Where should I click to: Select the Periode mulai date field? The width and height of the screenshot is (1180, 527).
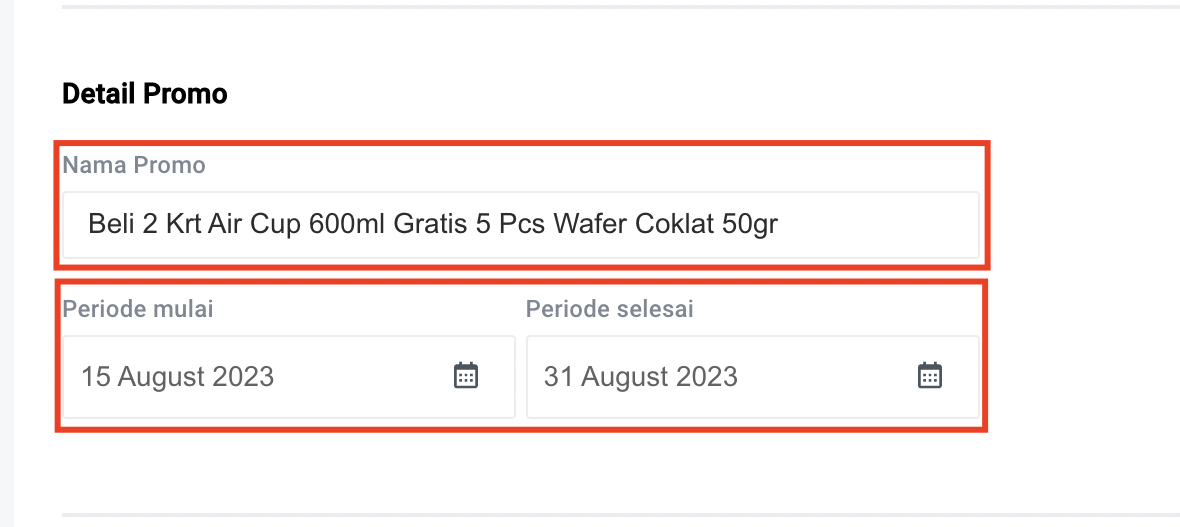pyautogui.click(x=260, y=377)
